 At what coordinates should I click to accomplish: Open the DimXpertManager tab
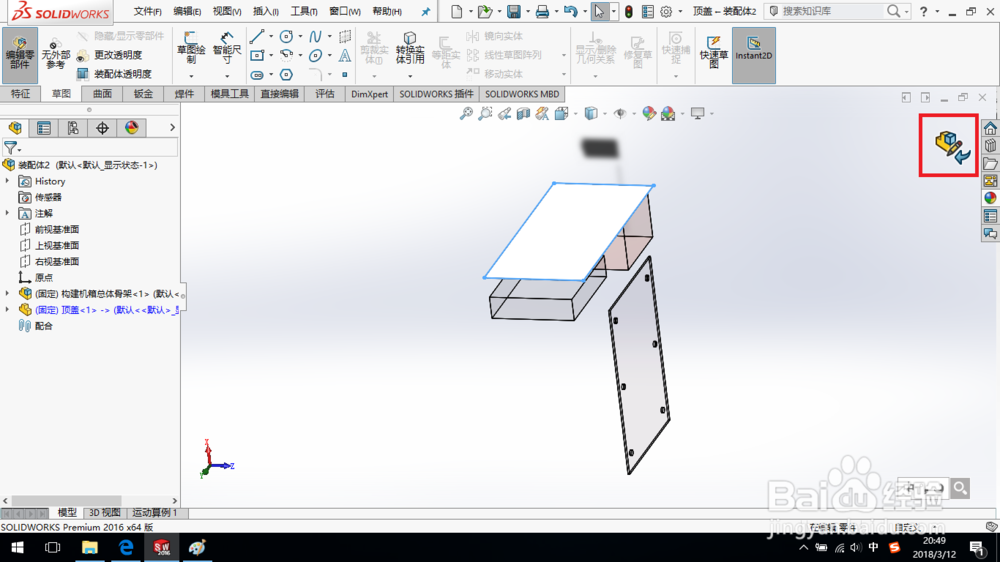pyautogui.click(x=102, y=128)
